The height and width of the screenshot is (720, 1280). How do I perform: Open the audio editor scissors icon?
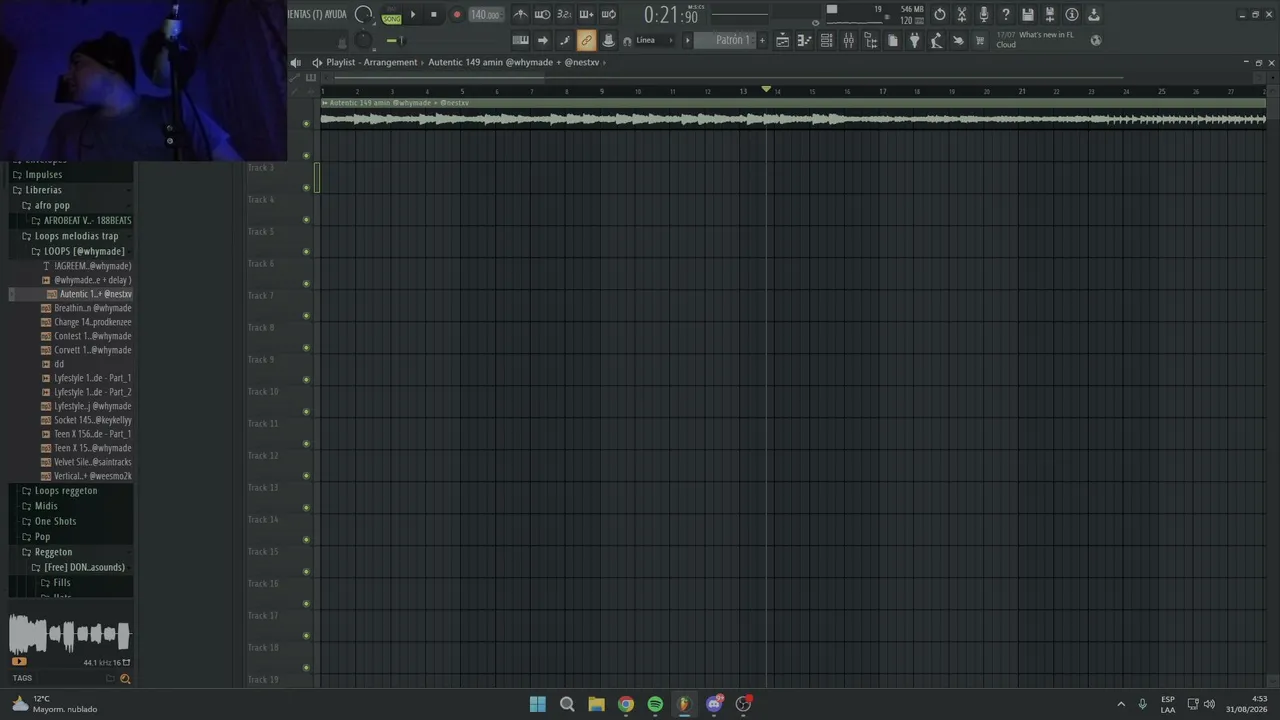pyautogui.click(x=962, y=14)
